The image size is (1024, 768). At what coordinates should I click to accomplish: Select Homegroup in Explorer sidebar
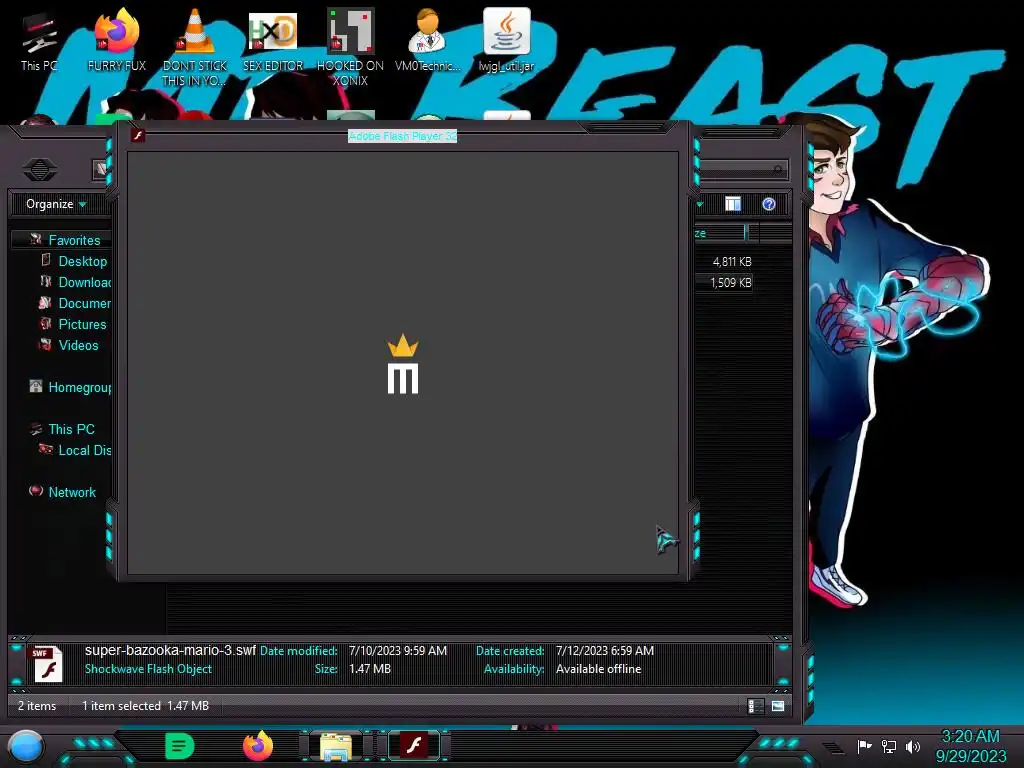point(71,387)
